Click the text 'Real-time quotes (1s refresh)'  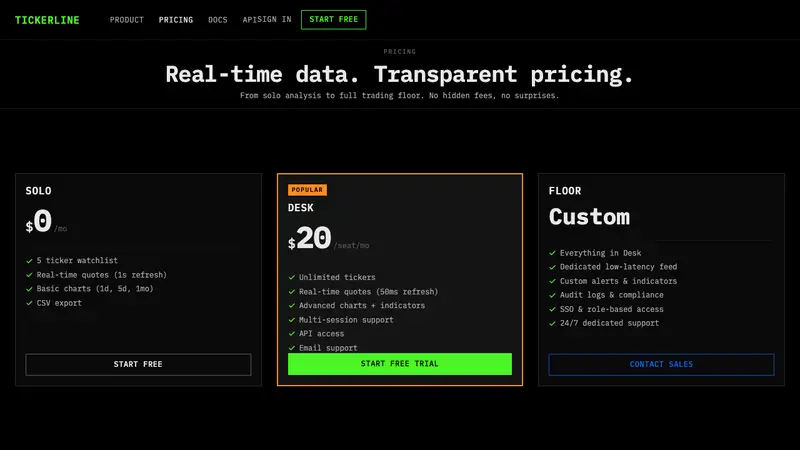click(x=102, y=275)
